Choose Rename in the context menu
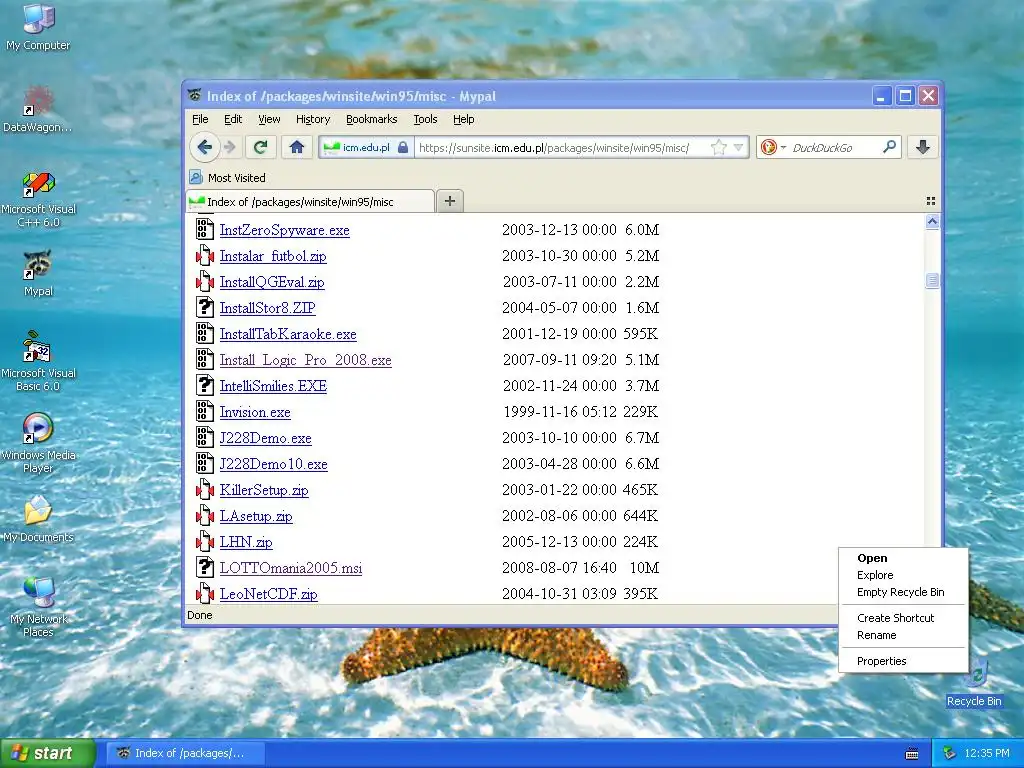 pos(876,635)
